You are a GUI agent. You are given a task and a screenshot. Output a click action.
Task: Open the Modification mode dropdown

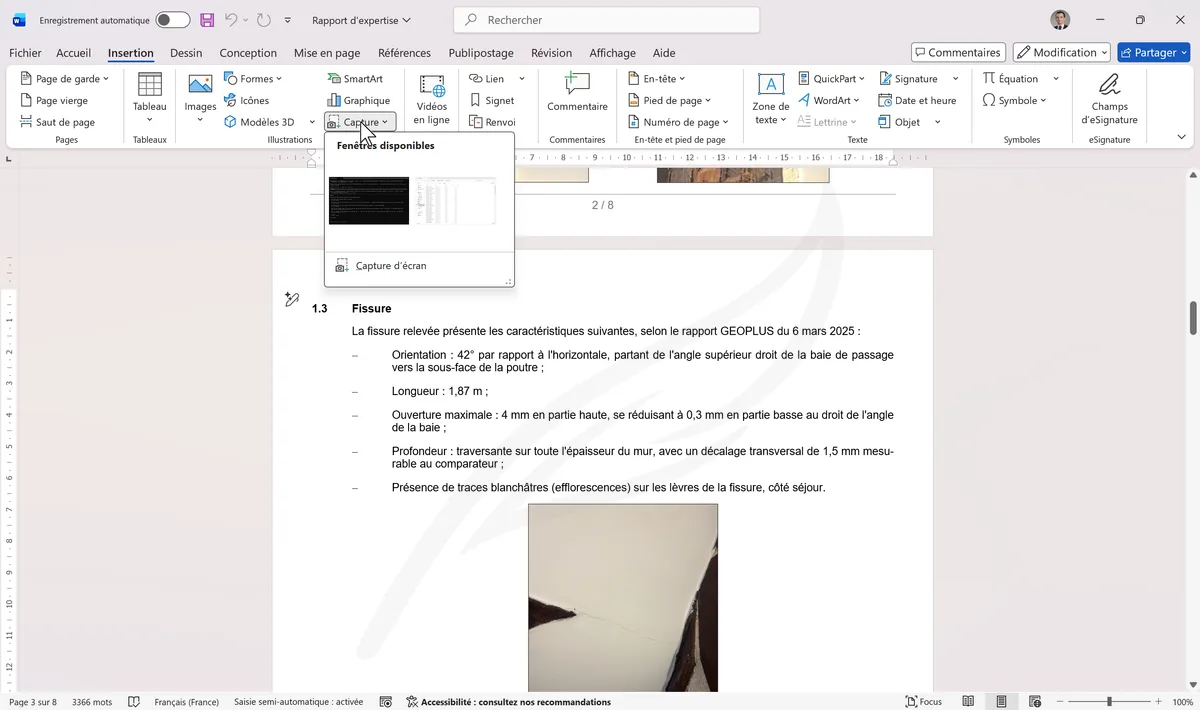(x=1061, y=51)
